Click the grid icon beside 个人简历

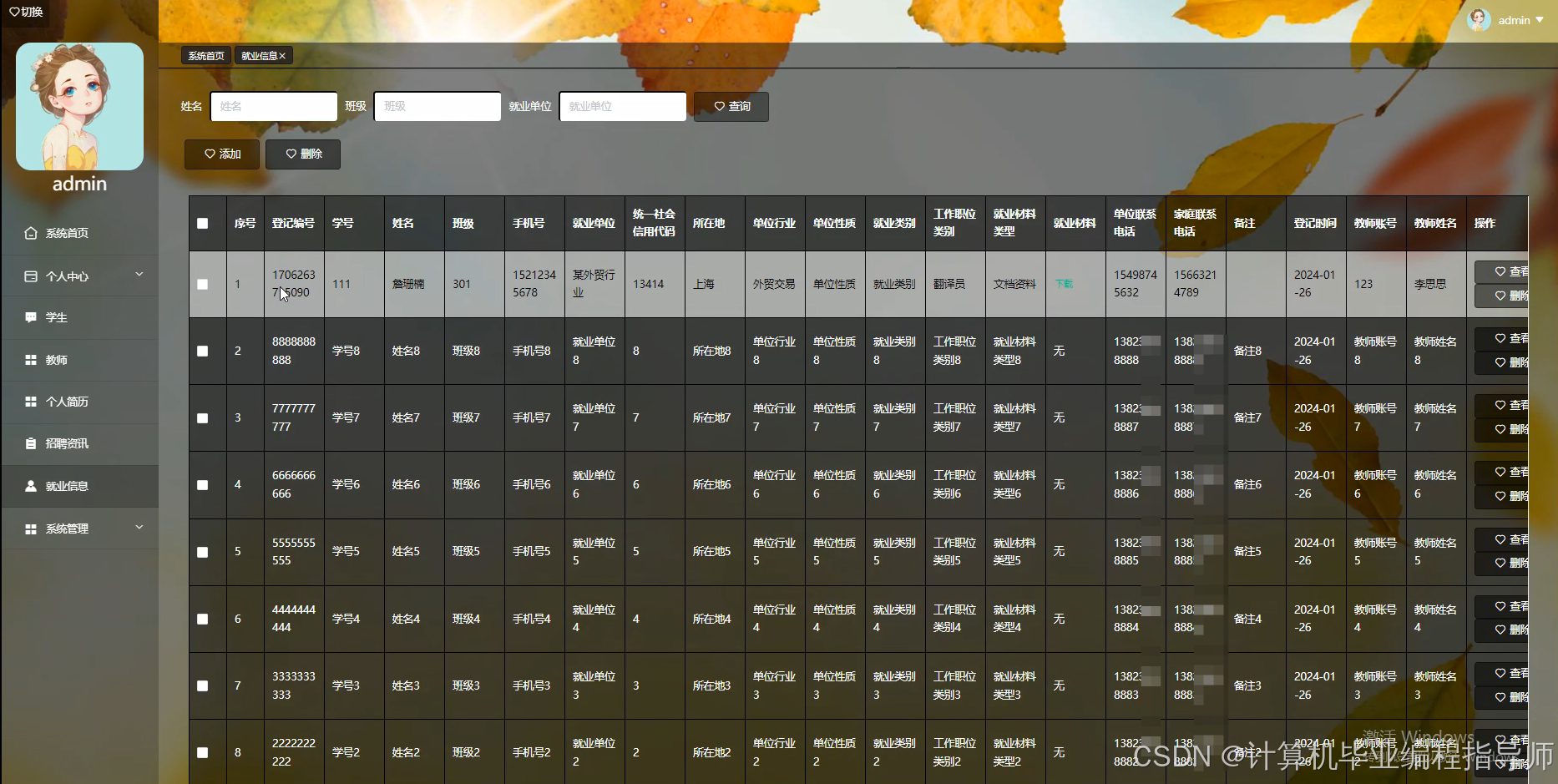pos(31,402)
